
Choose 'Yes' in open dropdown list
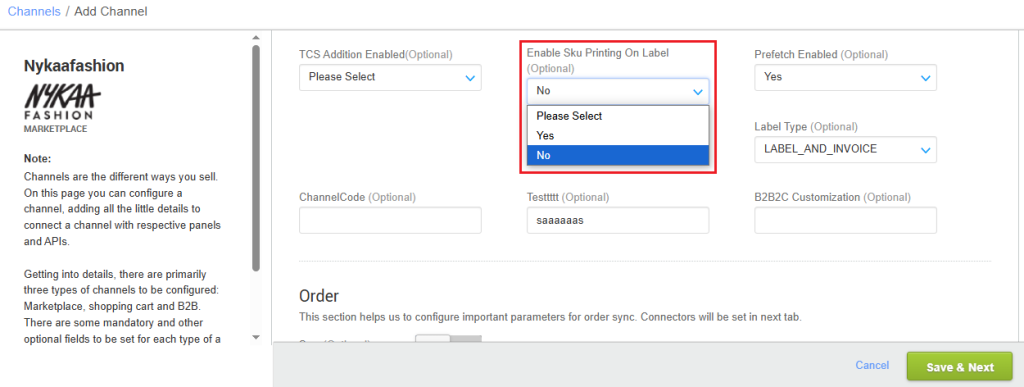(618, 136)
